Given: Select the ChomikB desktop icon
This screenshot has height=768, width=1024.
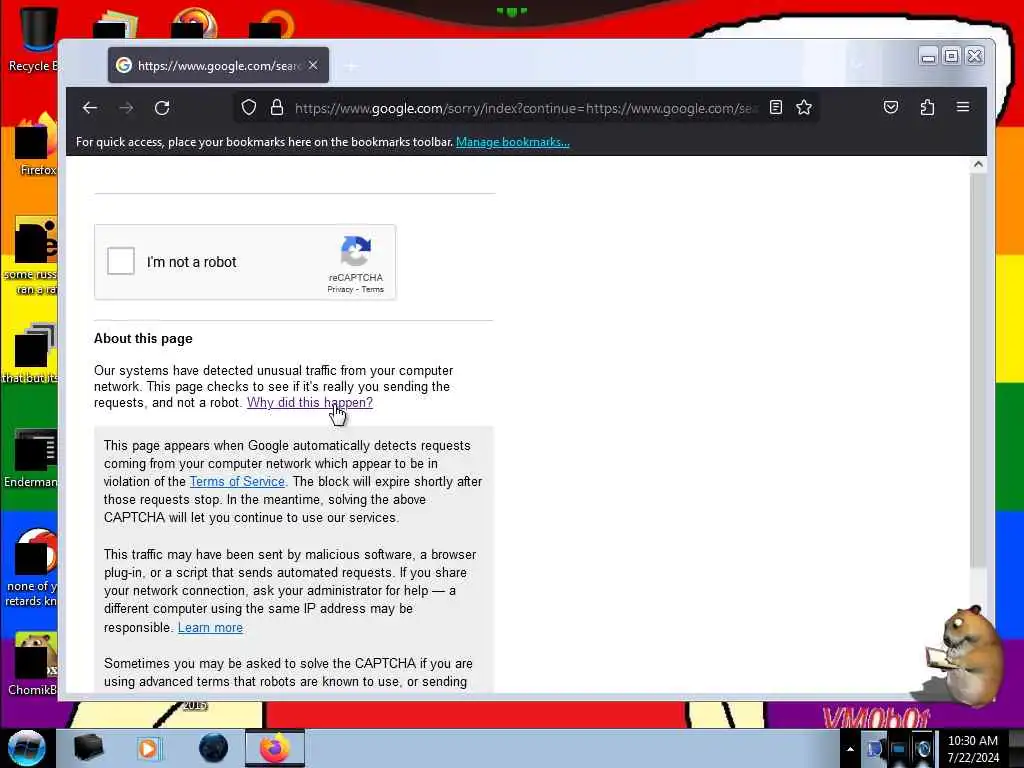Looking at the screenshot, I should coord(33,664).
